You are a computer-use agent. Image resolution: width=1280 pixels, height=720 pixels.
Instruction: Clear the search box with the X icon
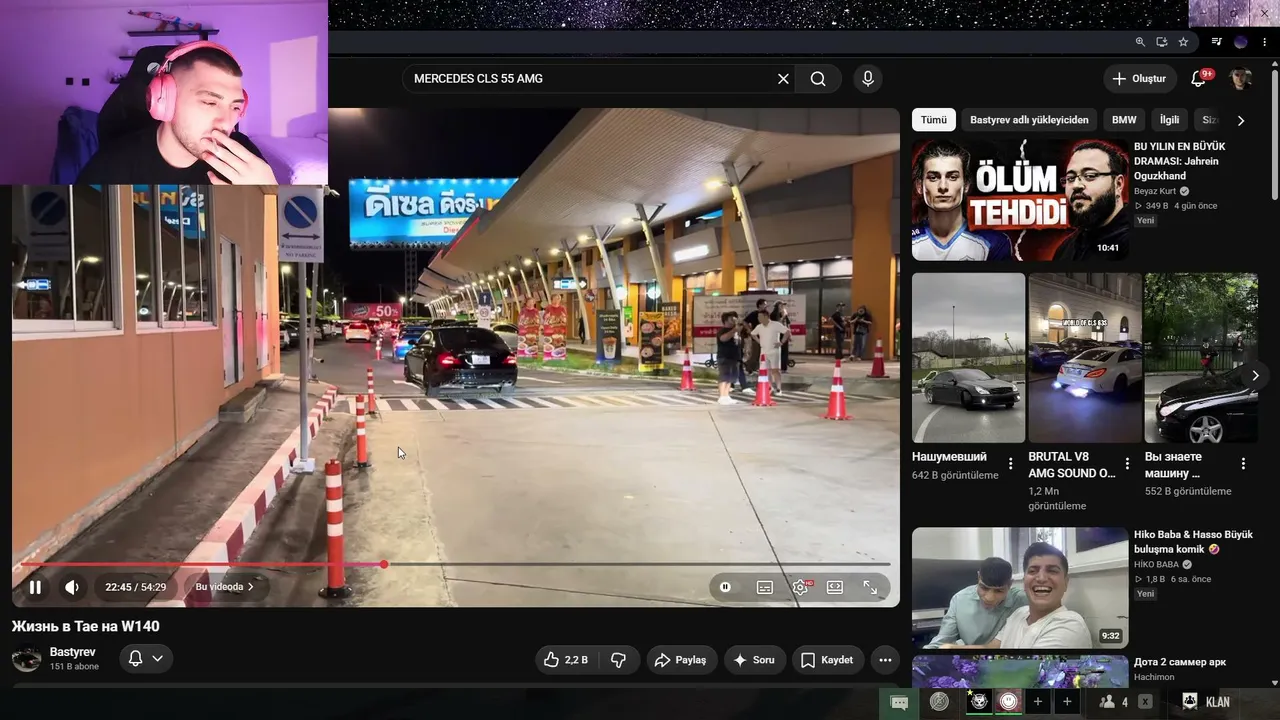pos(783,78)
